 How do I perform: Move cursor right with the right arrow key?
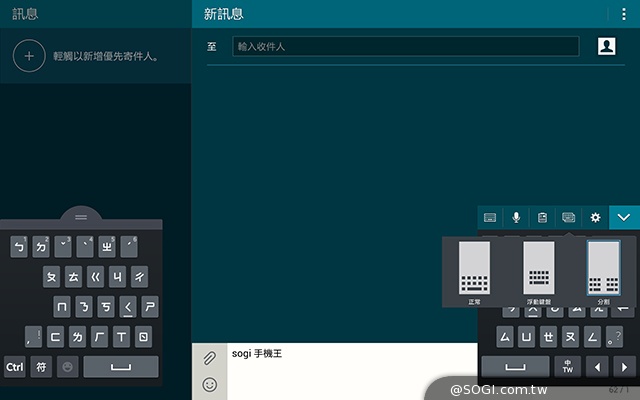(x=624, y=367)
